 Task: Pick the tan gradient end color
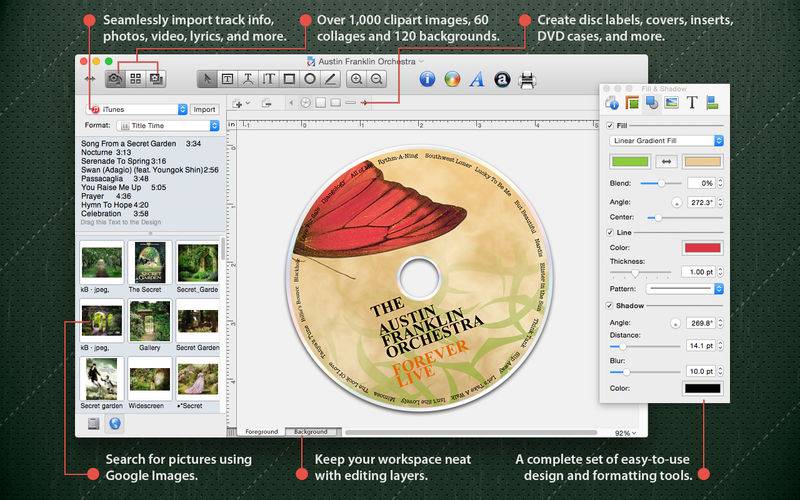[703, 162]
